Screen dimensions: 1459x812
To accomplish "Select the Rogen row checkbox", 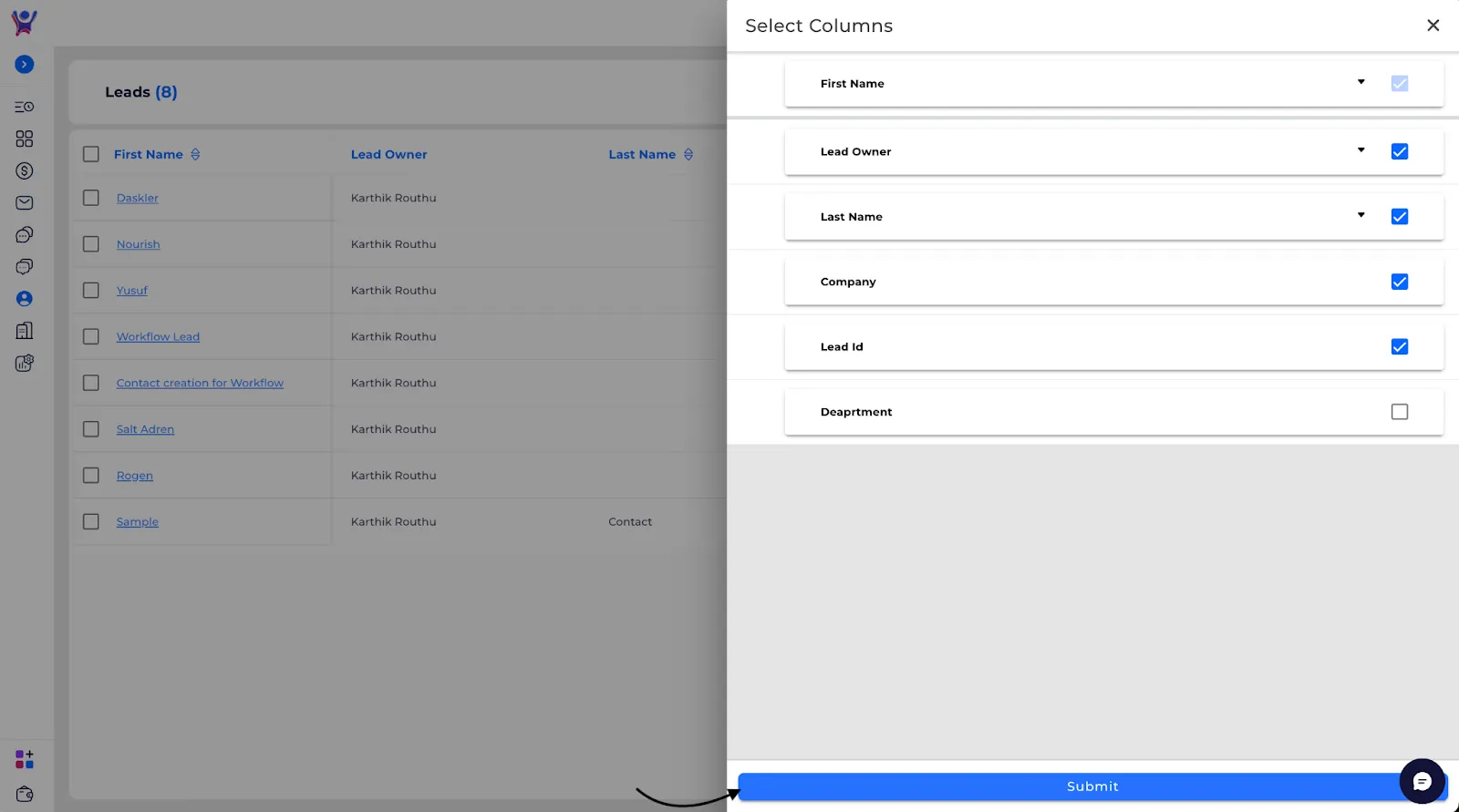I will click(91, 475).
